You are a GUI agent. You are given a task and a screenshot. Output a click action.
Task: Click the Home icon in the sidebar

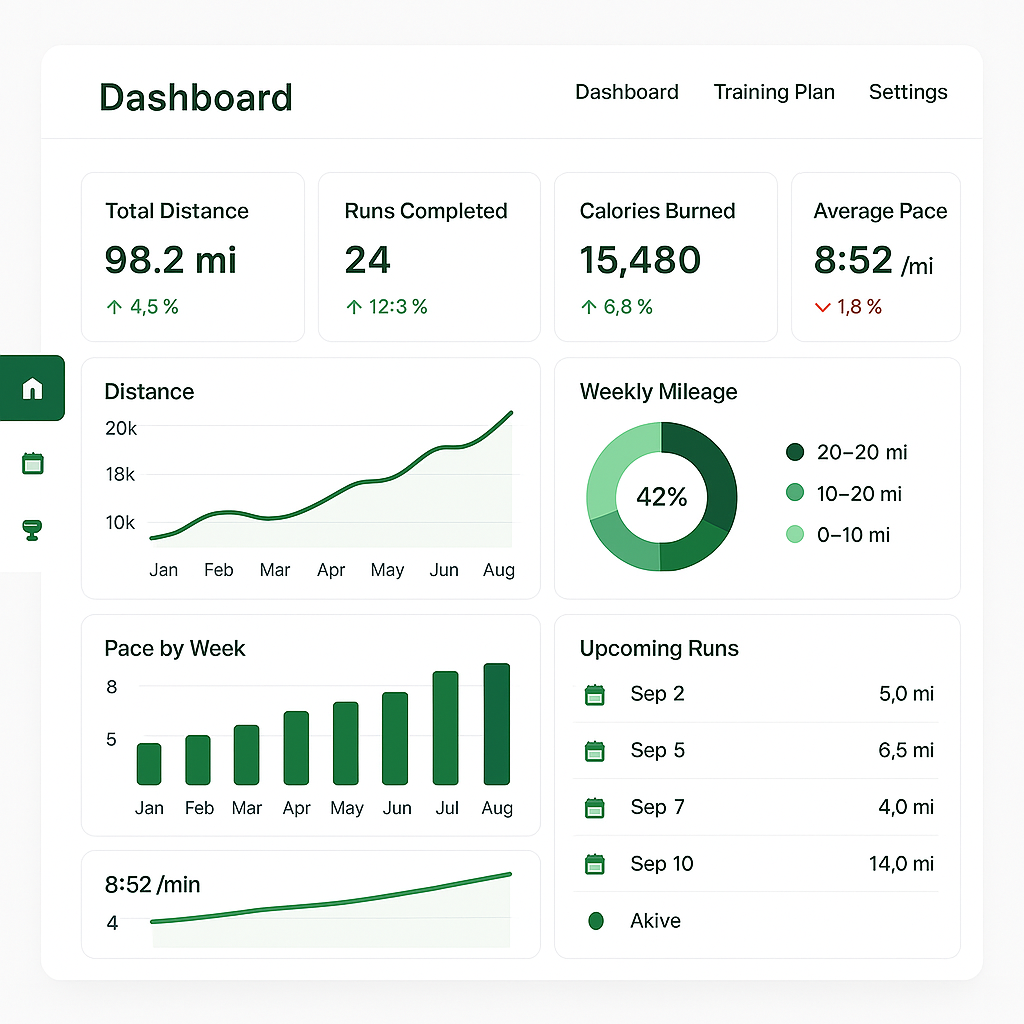[x=32, y=388]
